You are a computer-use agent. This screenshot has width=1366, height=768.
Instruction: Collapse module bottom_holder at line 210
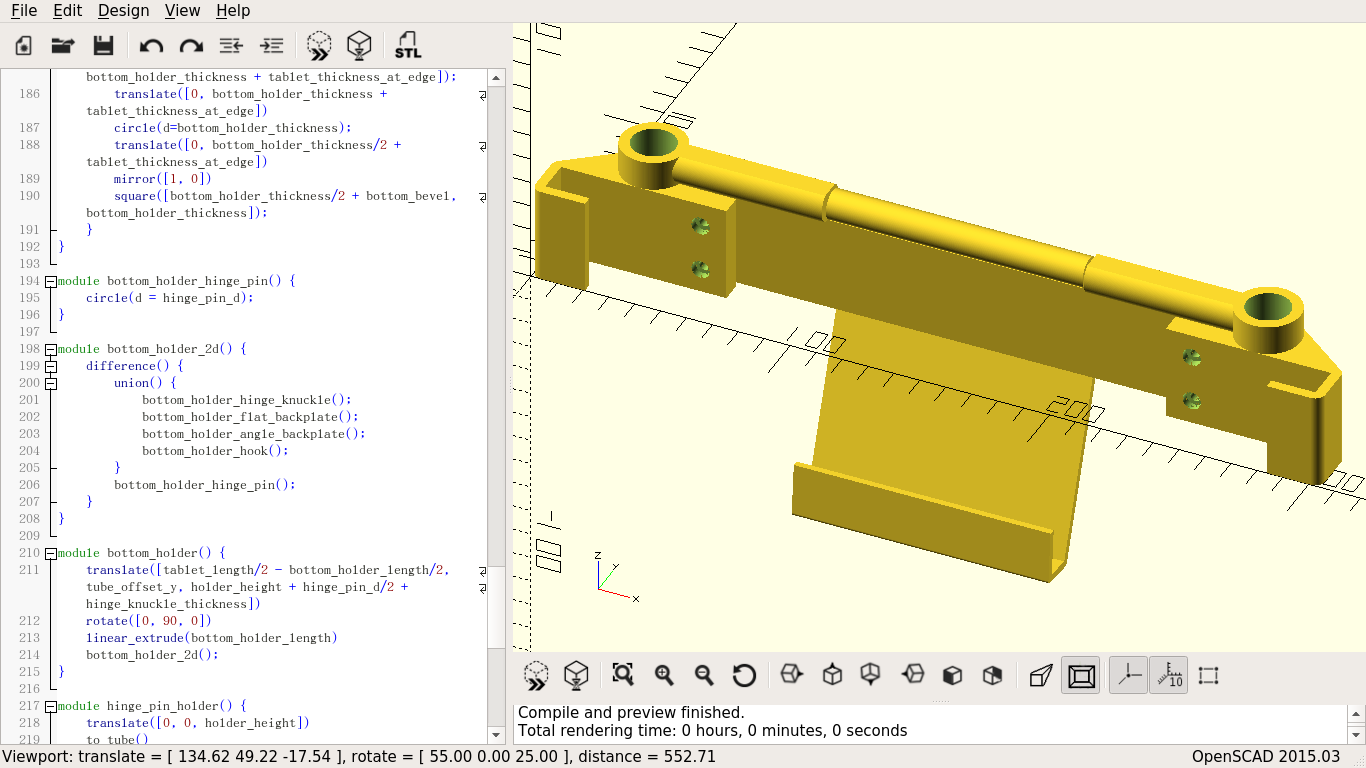point(50,553)
